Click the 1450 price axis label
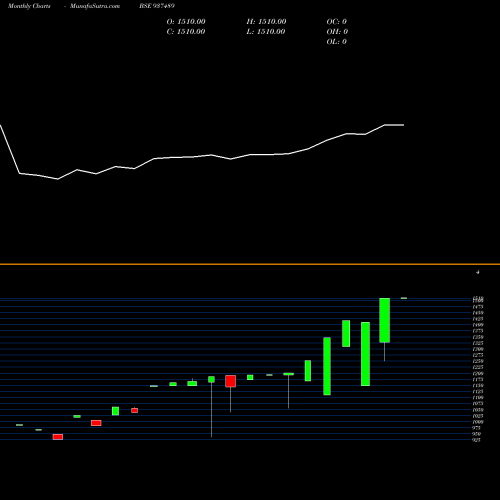Image resolution: width=500 pixels, height=500 pixels. [x=478, y=313]
